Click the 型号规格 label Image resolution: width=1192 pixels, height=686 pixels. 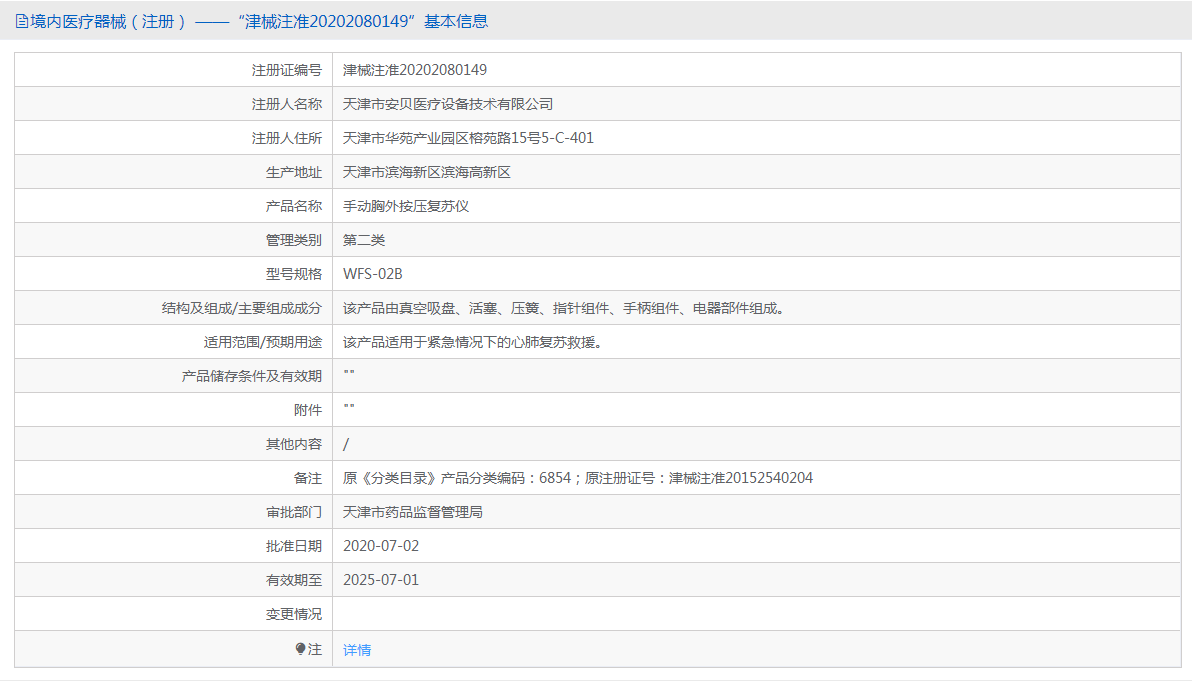click(x=293, y=274)
